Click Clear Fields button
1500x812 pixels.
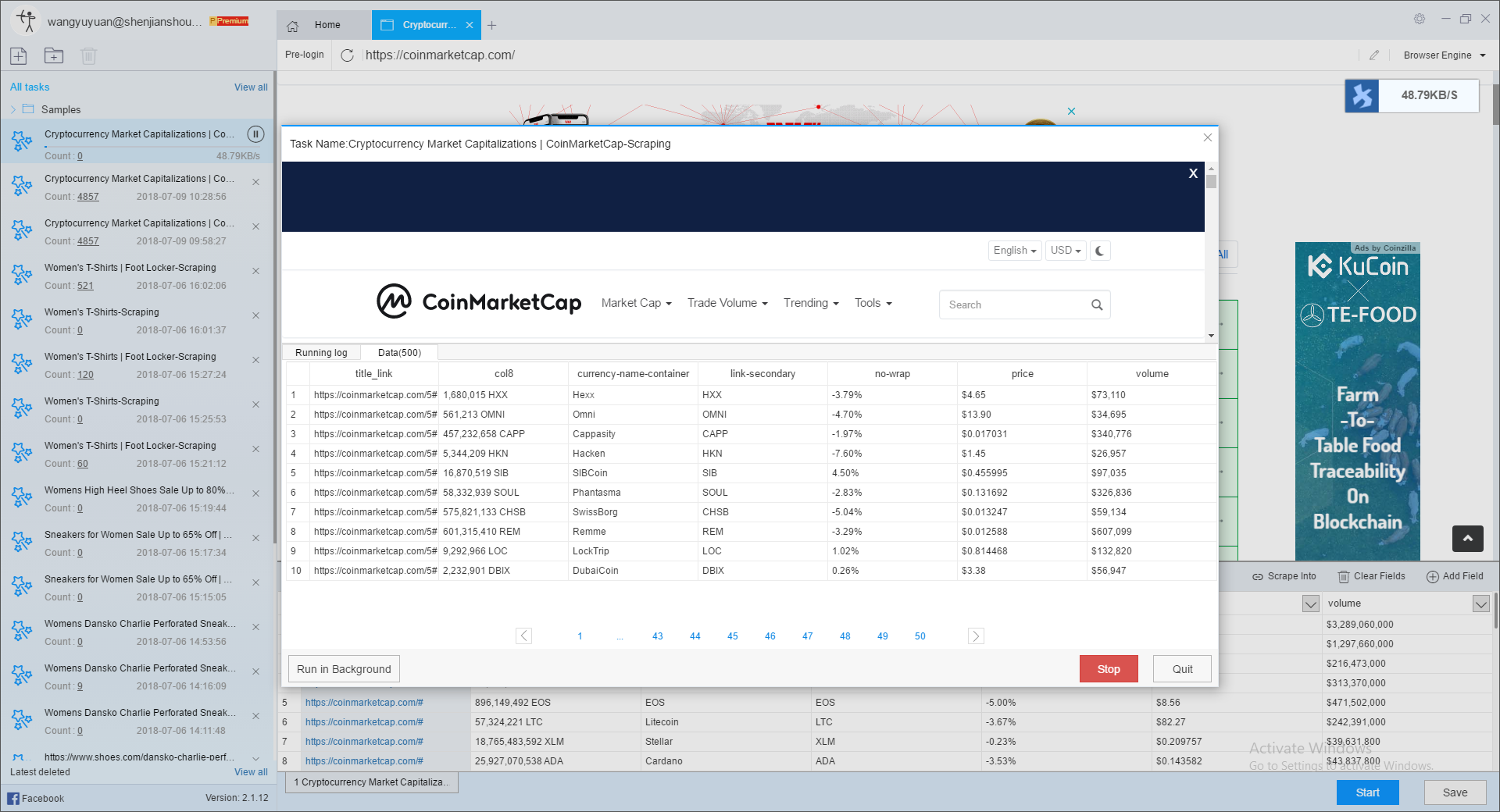point(1371,576)
